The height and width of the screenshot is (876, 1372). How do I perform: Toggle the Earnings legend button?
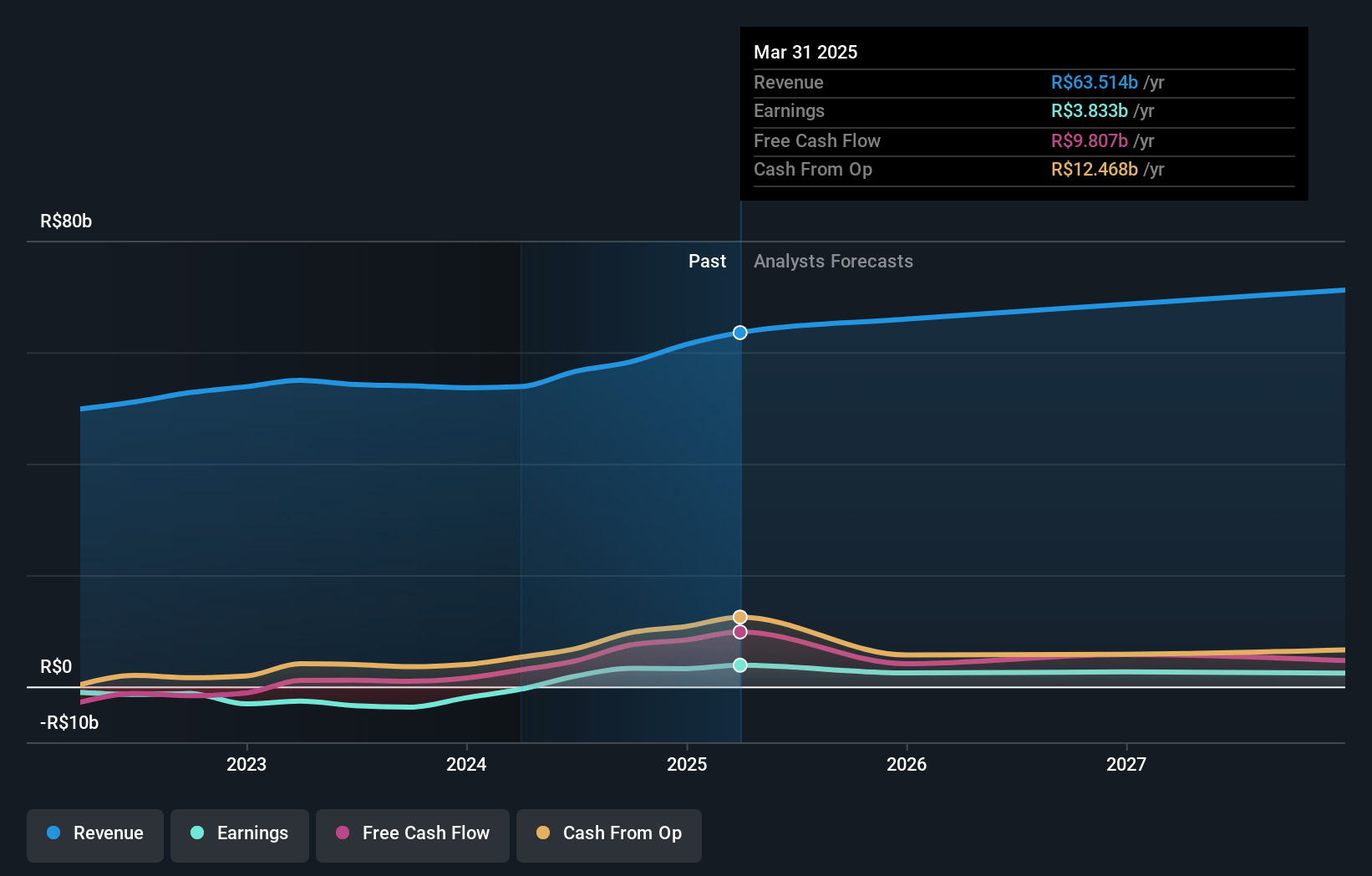[x=240, y=835]
